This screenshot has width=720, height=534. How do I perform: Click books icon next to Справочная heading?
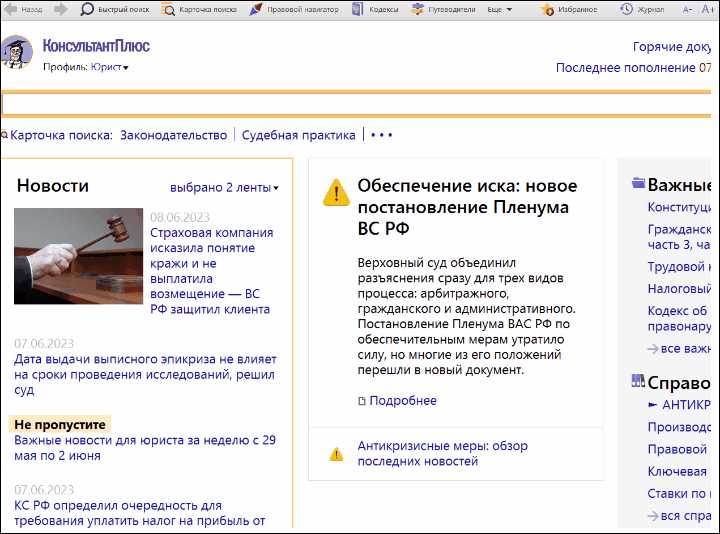pyautogui.click(x=638, y=381)
